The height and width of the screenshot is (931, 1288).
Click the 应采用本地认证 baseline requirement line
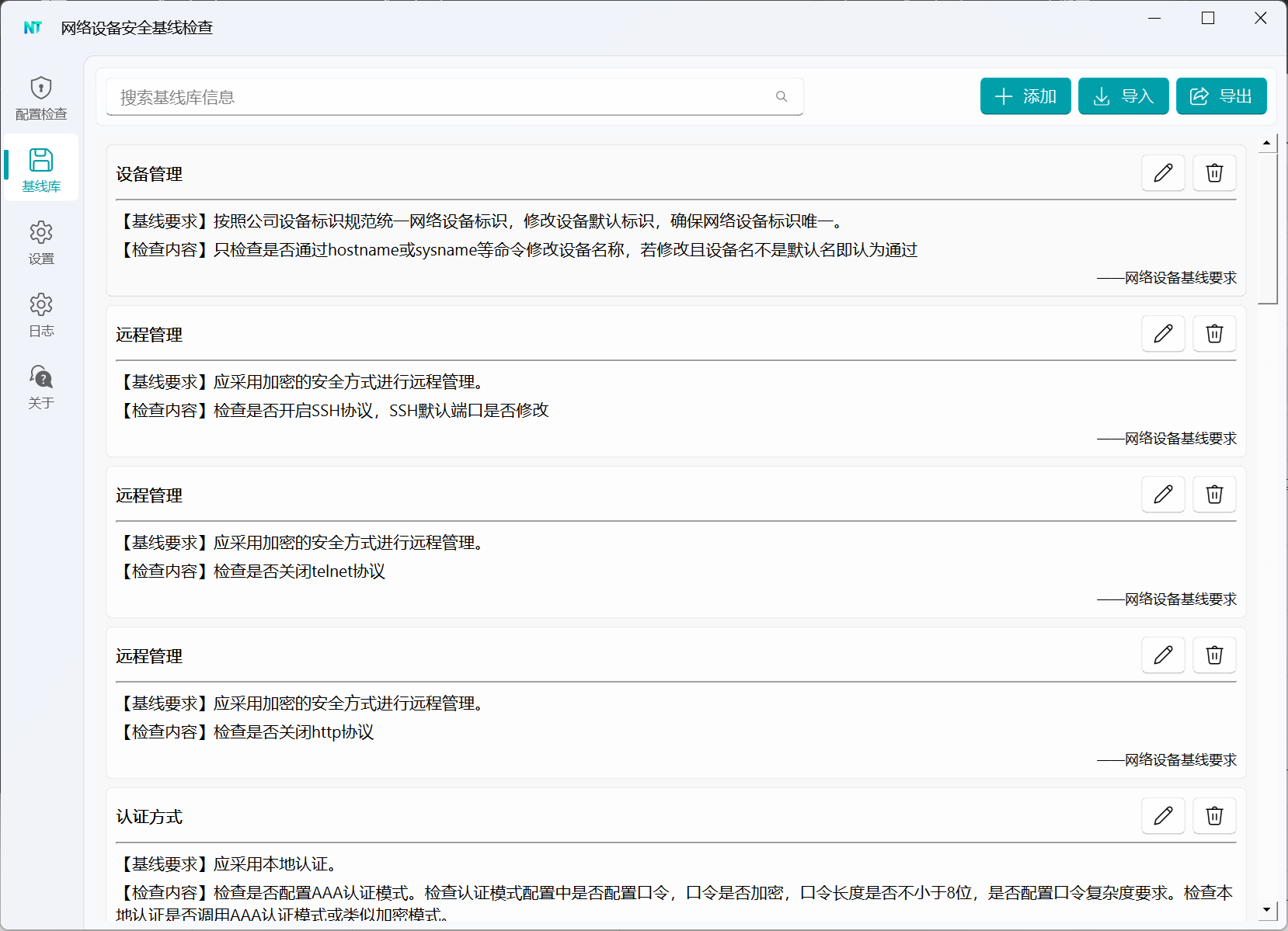pyautogui.click(x=228, y=864)
